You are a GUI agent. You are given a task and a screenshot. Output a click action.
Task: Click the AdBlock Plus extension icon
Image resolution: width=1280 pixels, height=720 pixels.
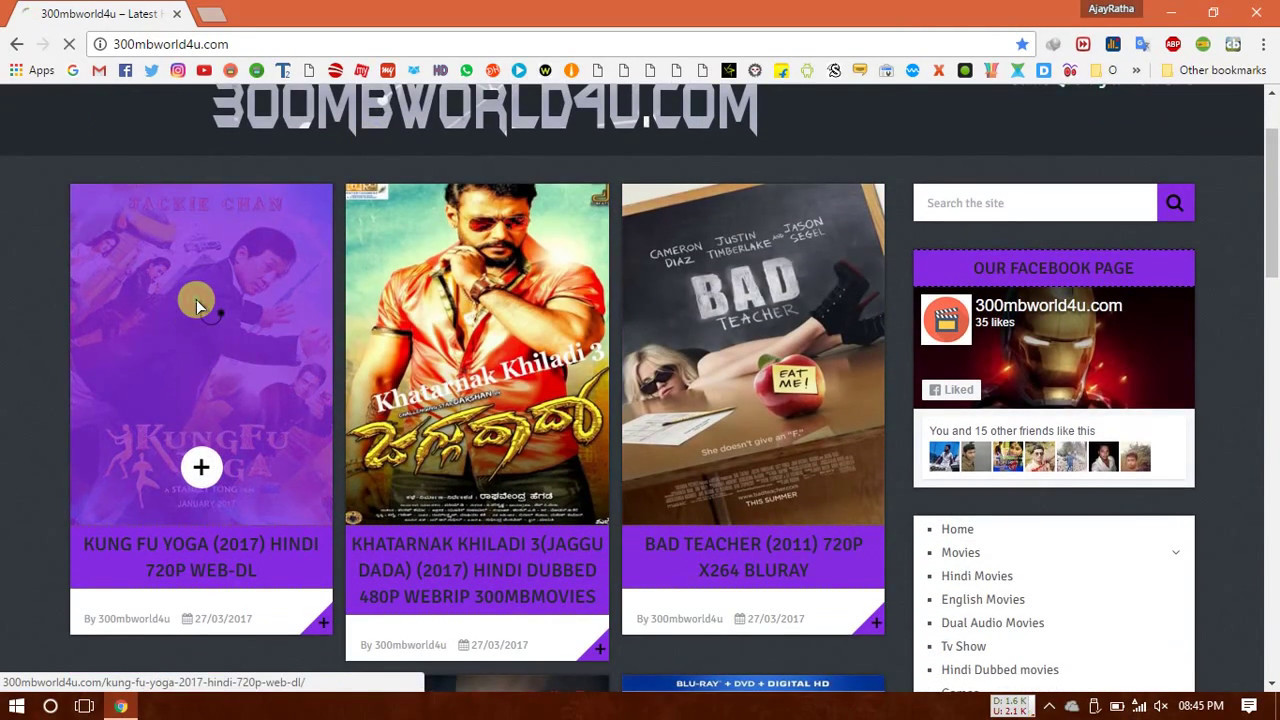click(1173, 44)
